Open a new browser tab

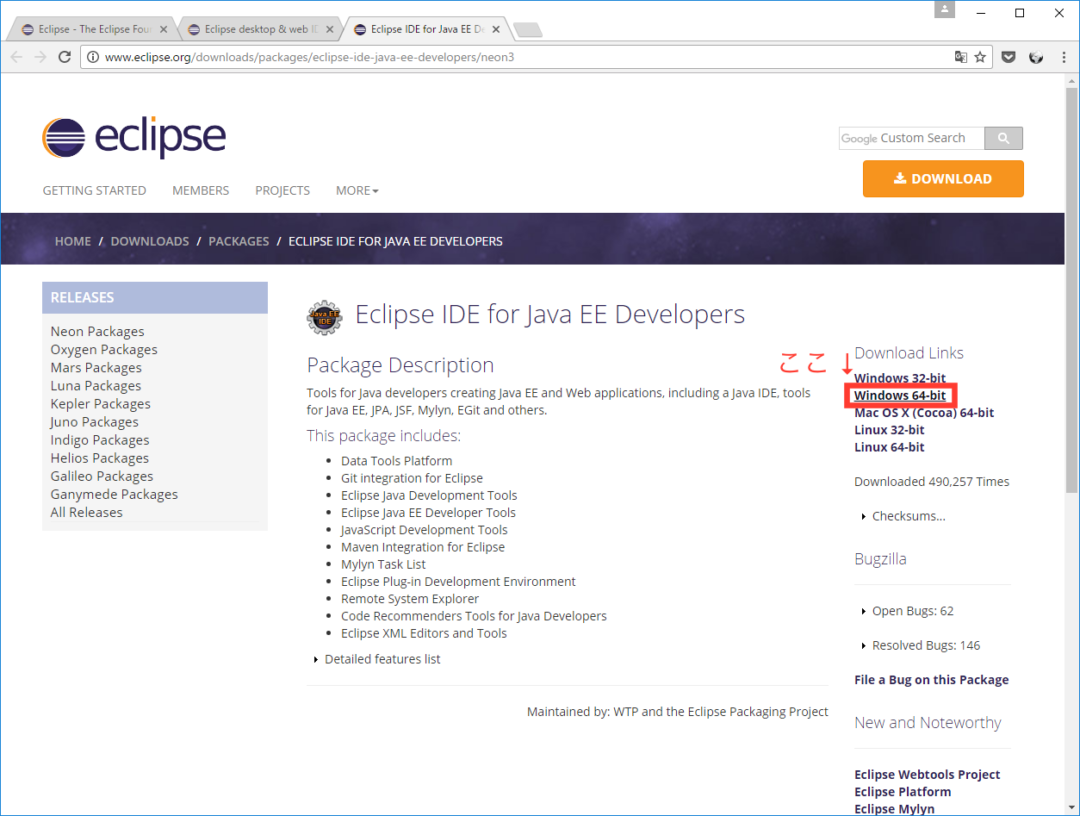pyautogui.click(x=528, y=30)
